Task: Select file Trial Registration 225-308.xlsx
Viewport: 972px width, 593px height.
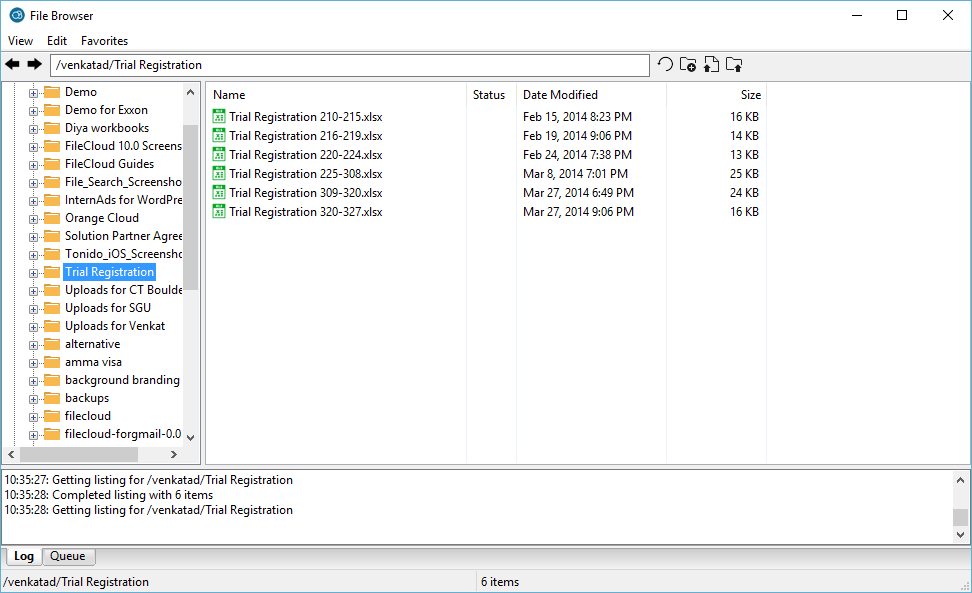Action: coord(306,174)
